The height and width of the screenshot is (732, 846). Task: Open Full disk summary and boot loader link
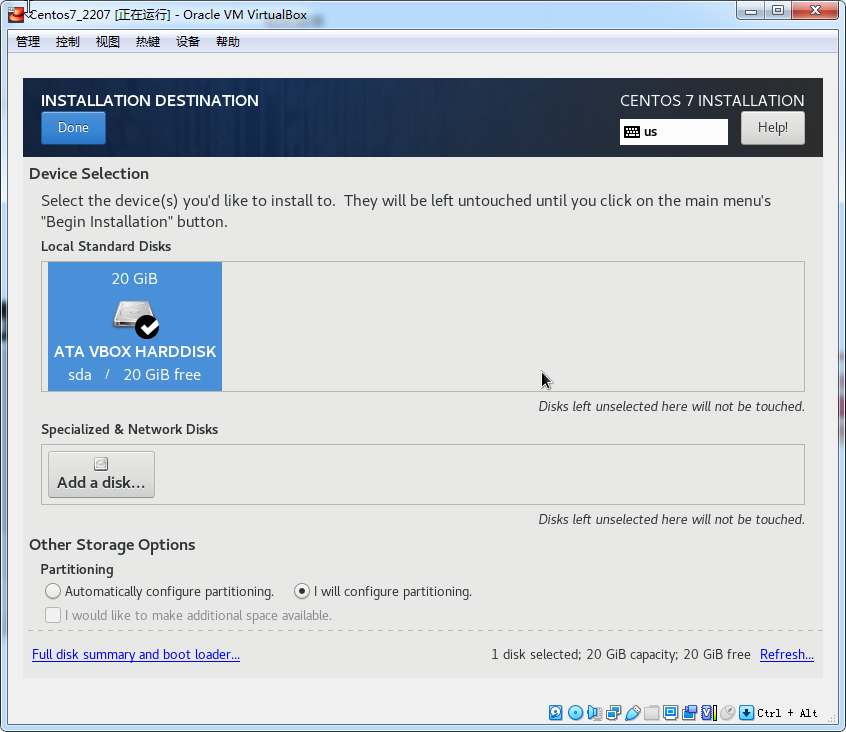(x=136, y=655)
